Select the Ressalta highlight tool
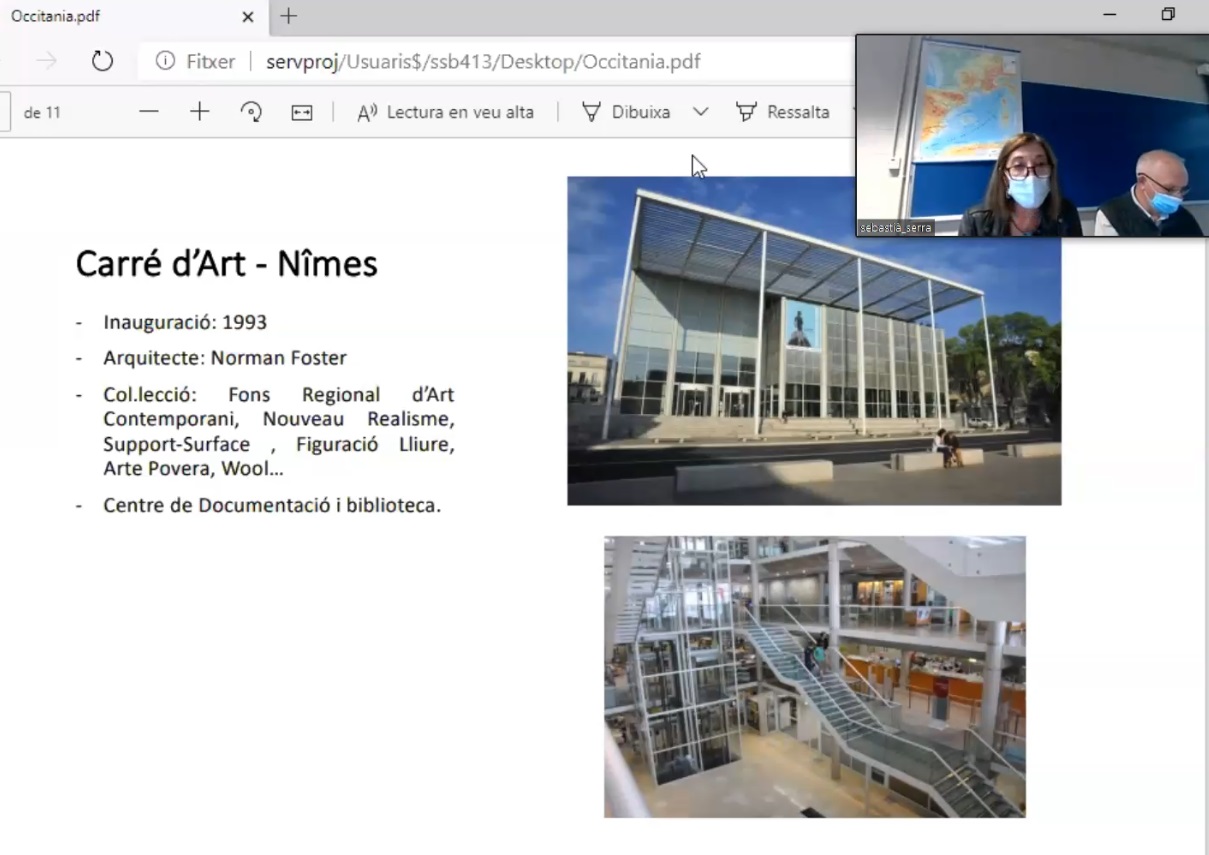The image size is (1209, 855). (783, 112)
